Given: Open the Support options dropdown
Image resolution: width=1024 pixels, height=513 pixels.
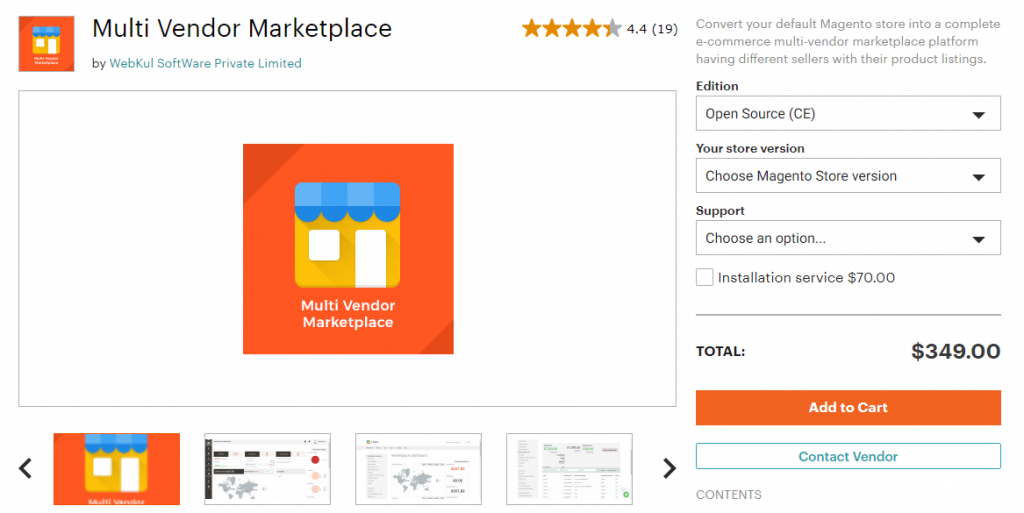Looking at the screenshot, I should tap(848, 239).
